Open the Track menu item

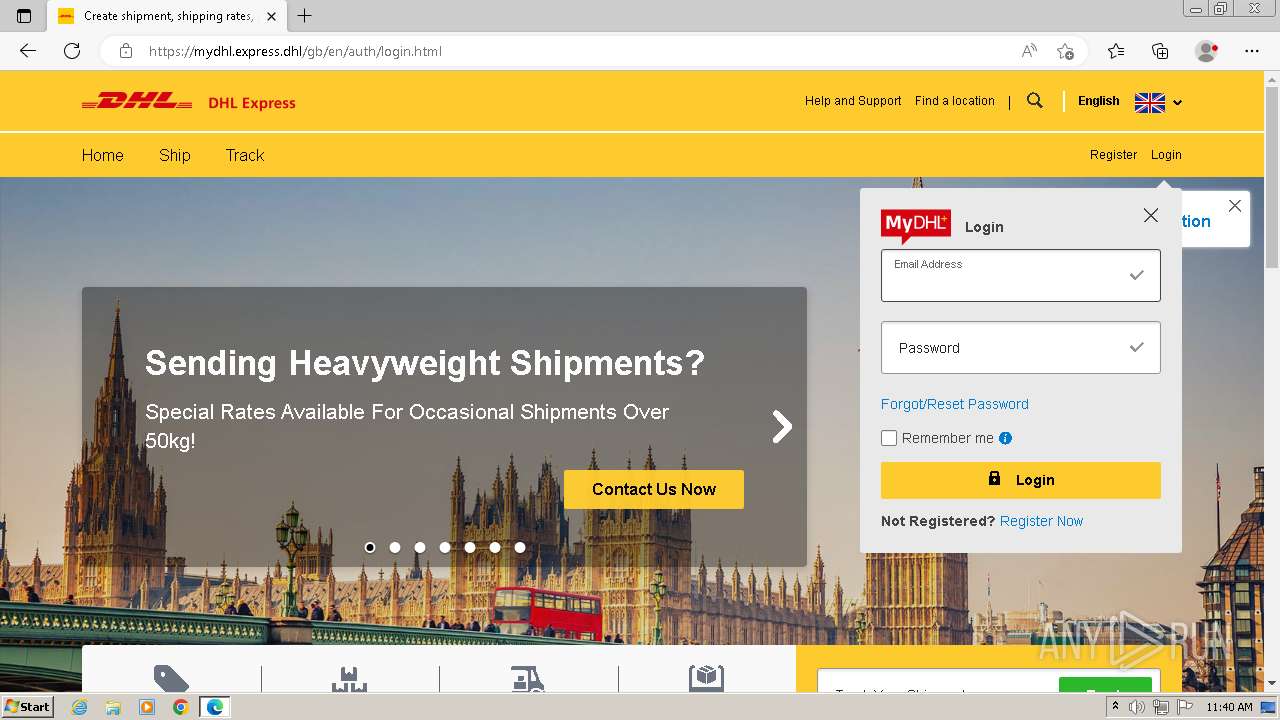(245, 155)
